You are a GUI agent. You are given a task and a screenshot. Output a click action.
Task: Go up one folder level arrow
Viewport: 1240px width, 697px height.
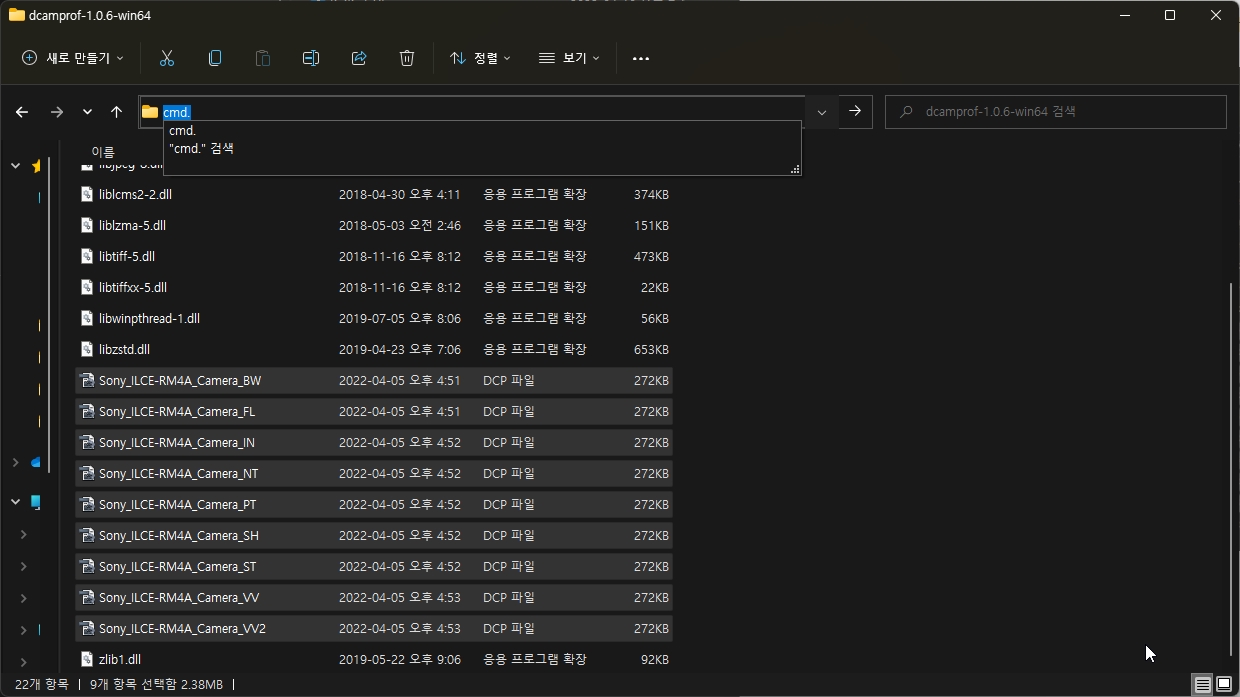pos(116,112)
